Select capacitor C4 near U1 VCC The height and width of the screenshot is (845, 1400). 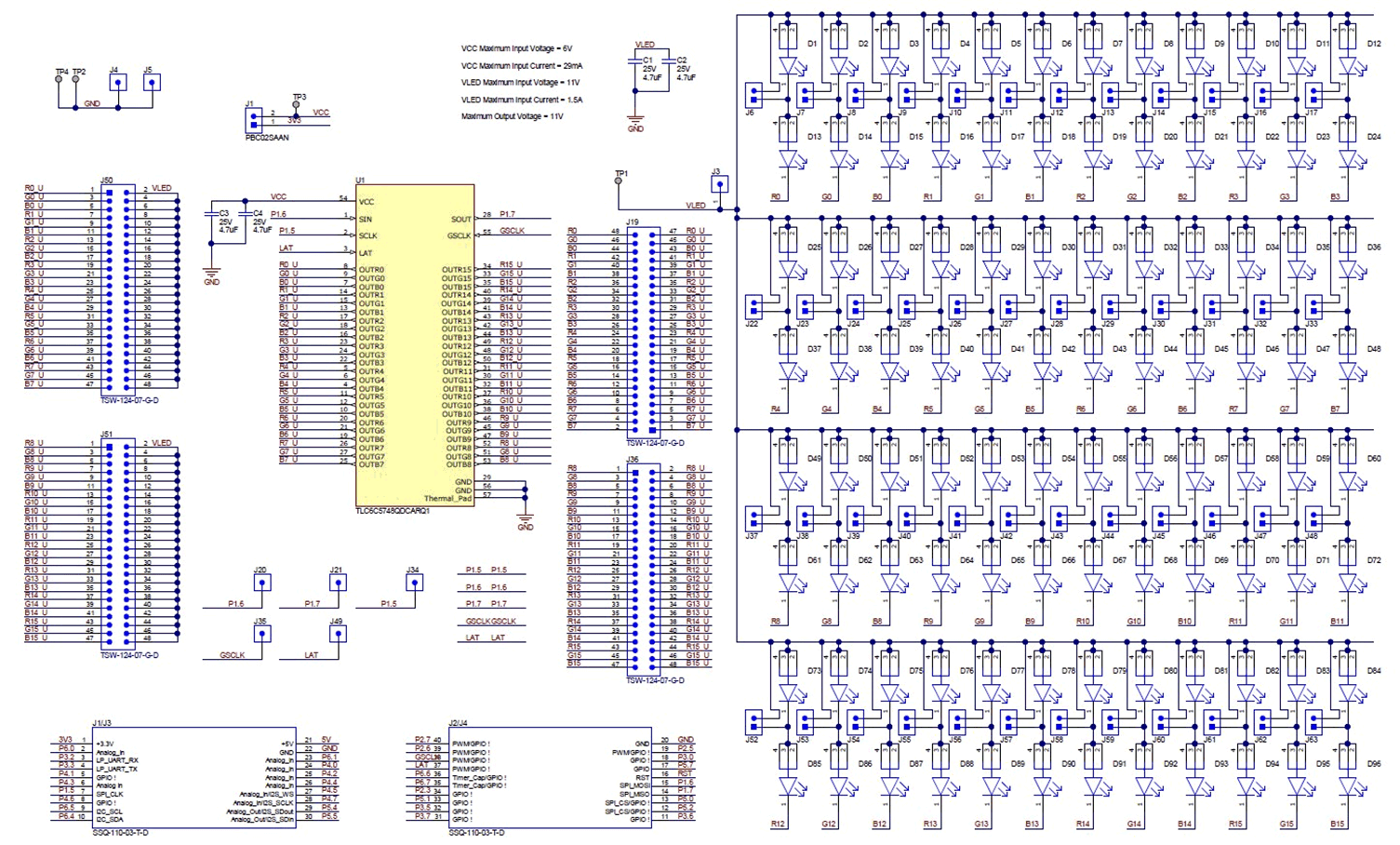click(x=246, y=215)
